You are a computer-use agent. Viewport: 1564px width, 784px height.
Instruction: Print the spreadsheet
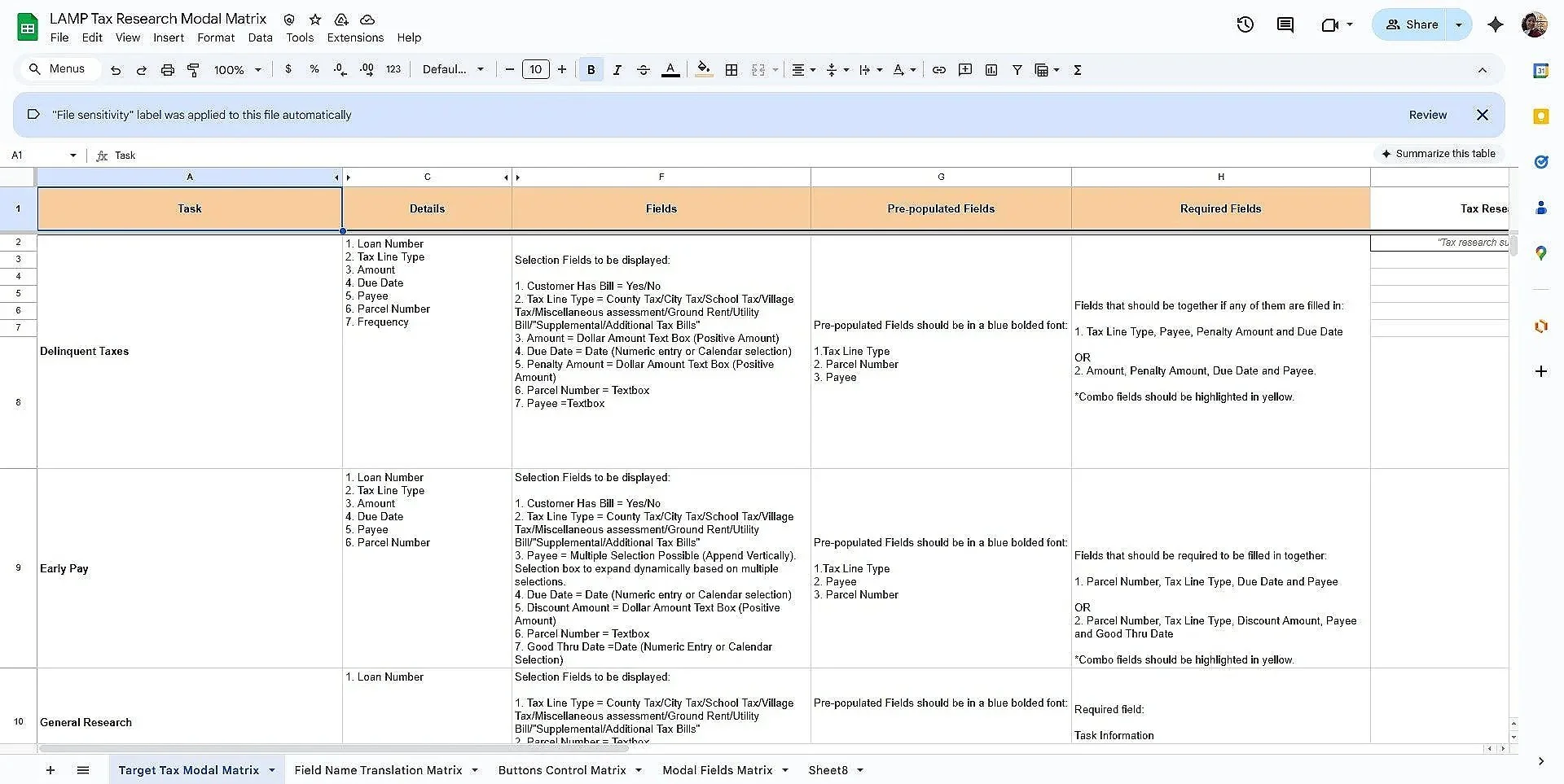tap(168, 70)
